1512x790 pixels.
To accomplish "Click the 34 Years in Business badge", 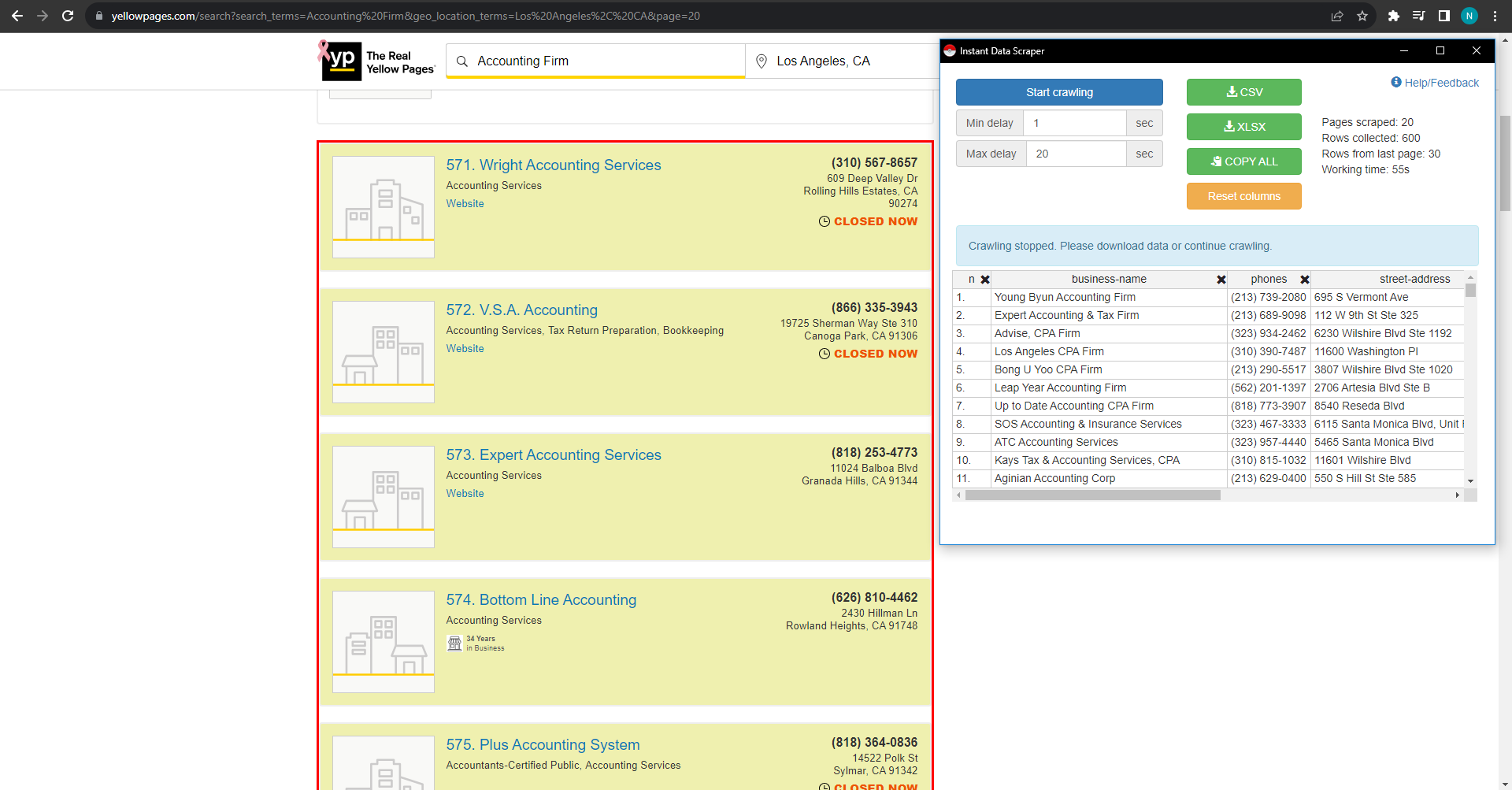I will point(476,643).
